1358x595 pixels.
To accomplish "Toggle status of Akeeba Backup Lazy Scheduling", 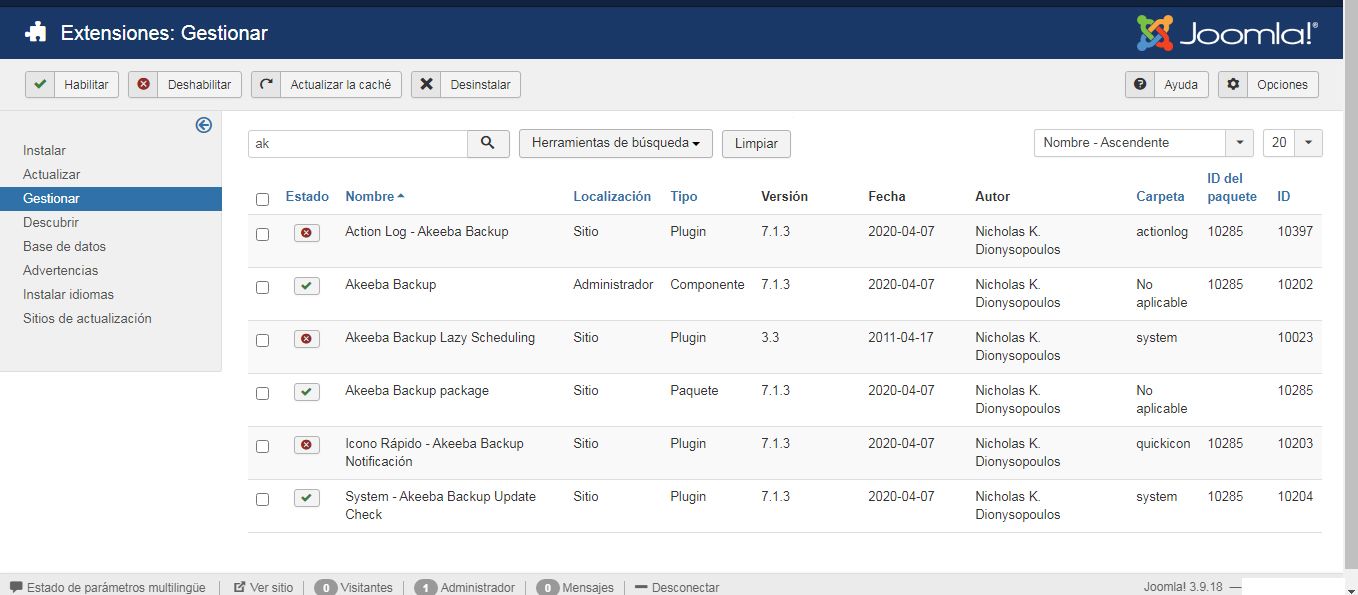I will click(306, 339).
